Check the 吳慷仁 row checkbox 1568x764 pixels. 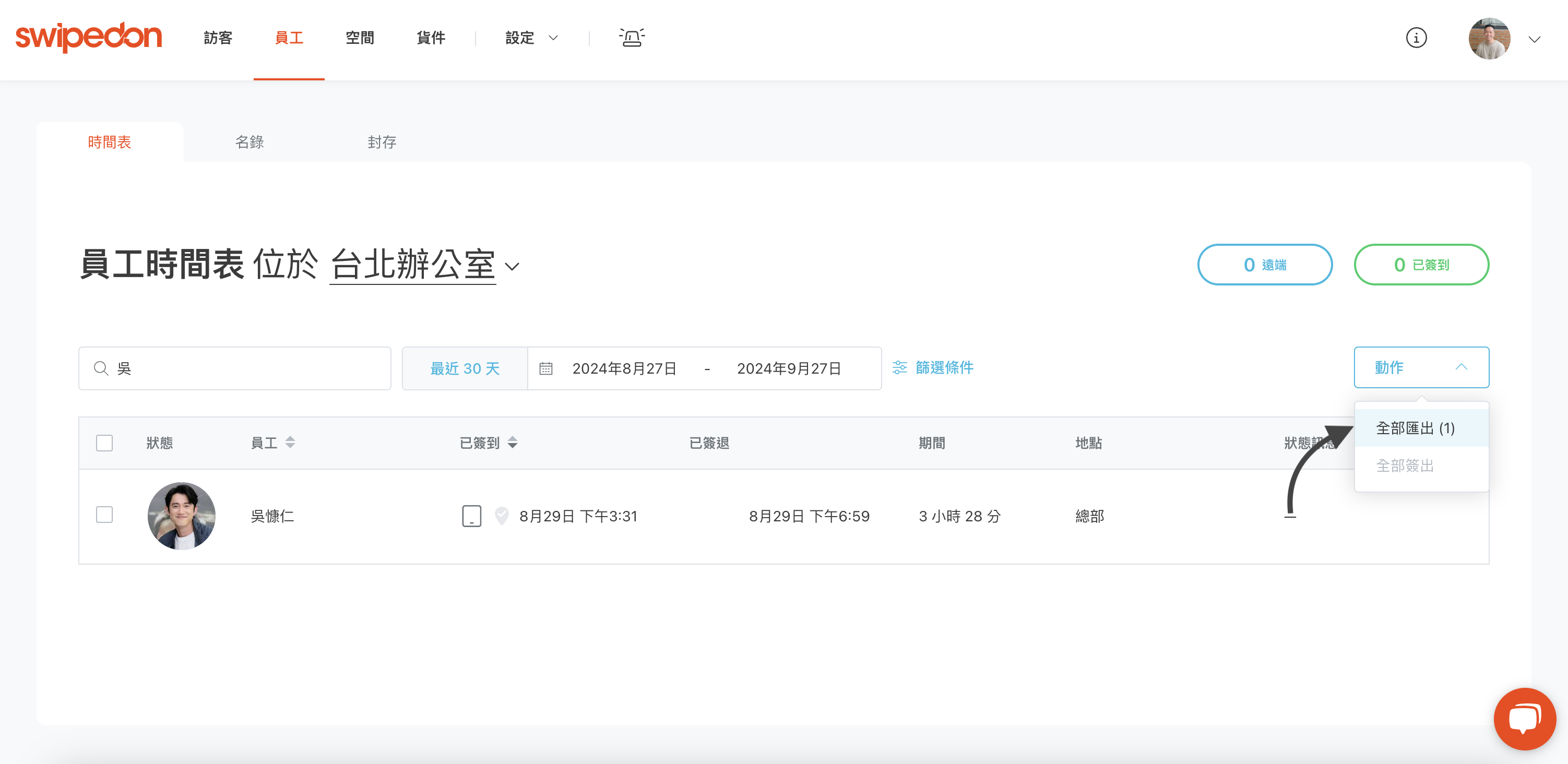104,515
